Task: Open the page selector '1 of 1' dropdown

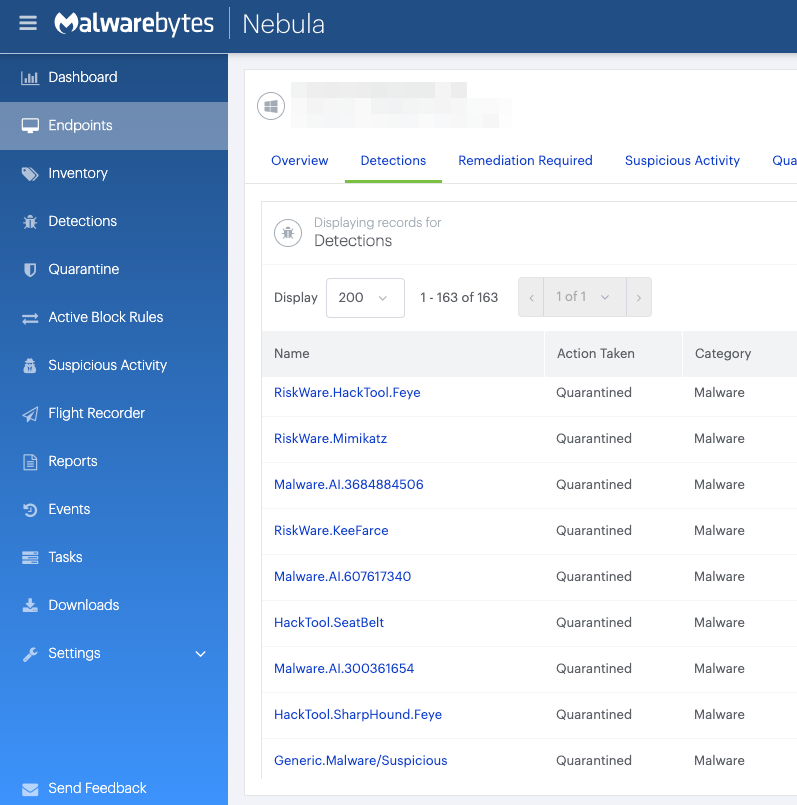Action: click(x=585, y=297)
